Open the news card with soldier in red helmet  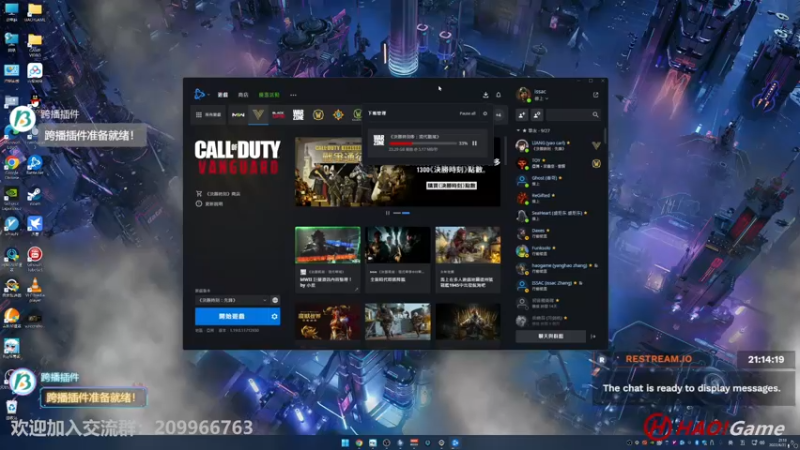468,260
